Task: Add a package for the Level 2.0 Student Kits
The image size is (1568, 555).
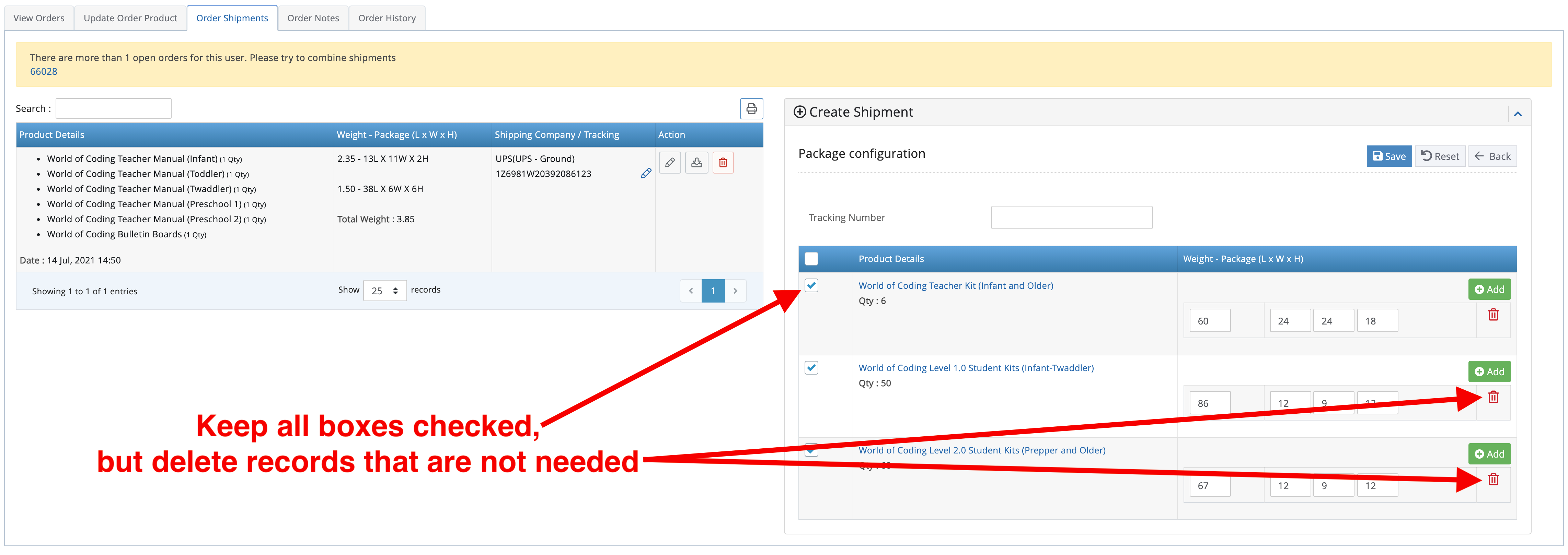Action: (1489, 454)
